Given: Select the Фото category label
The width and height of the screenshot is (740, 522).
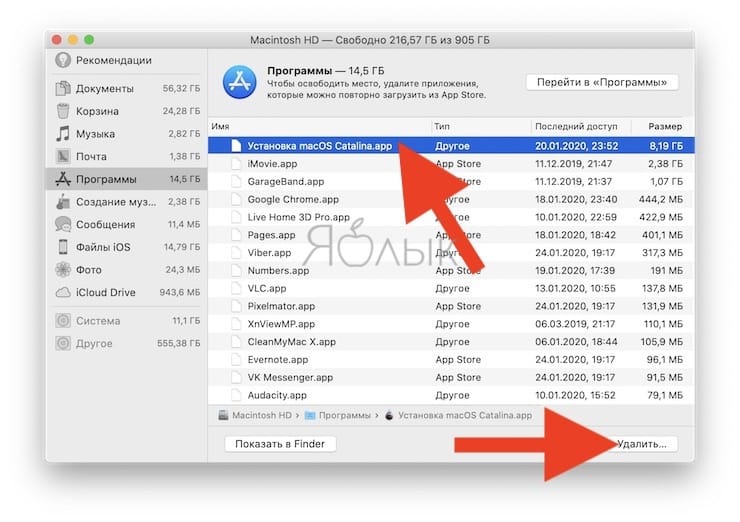Looking at the screenshot, I should point(89,269).
